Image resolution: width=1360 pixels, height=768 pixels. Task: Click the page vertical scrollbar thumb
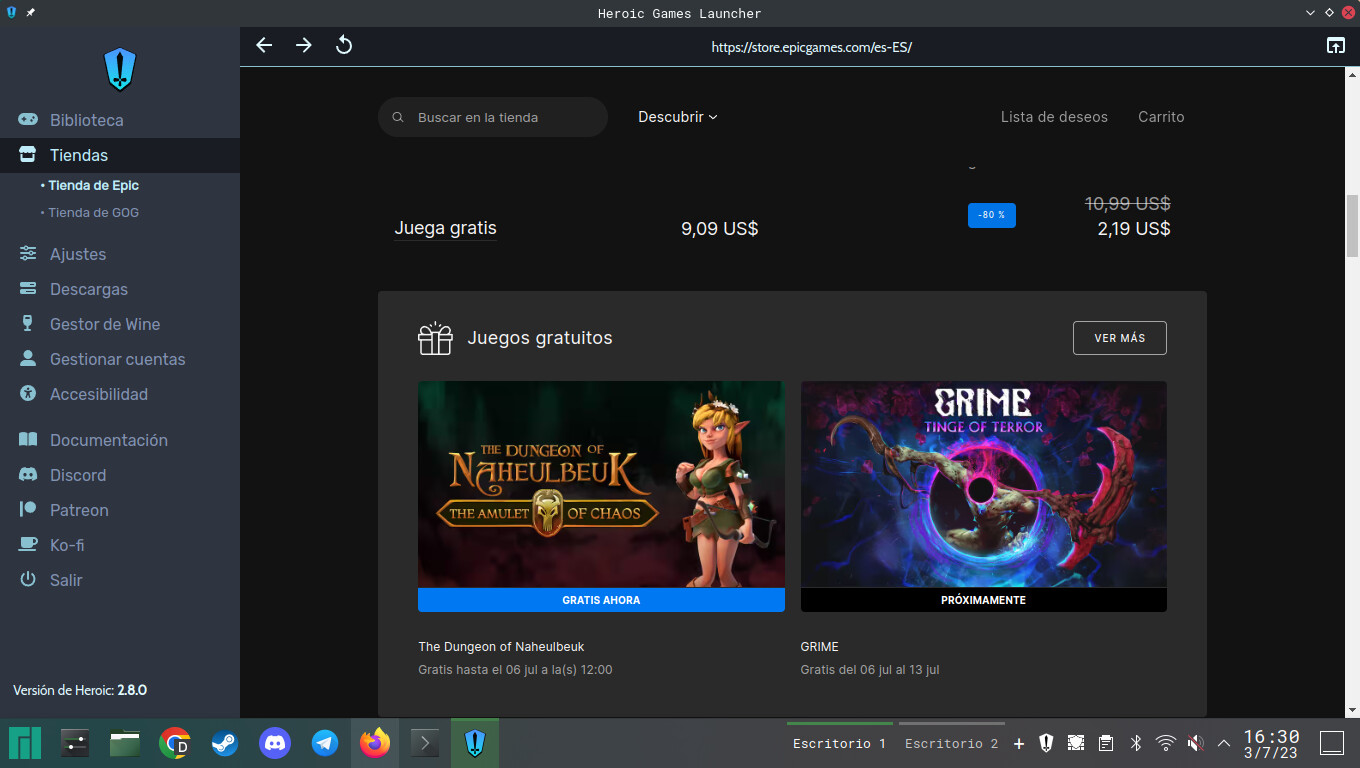coord(1352,226)
